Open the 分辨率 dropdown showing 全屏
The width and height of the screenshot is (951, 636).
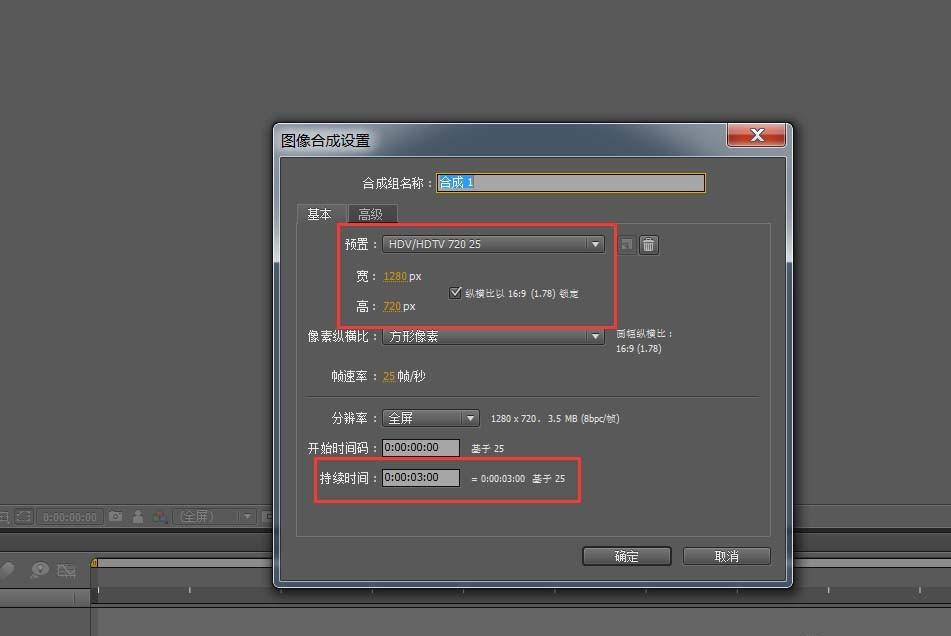pos(430,418)
